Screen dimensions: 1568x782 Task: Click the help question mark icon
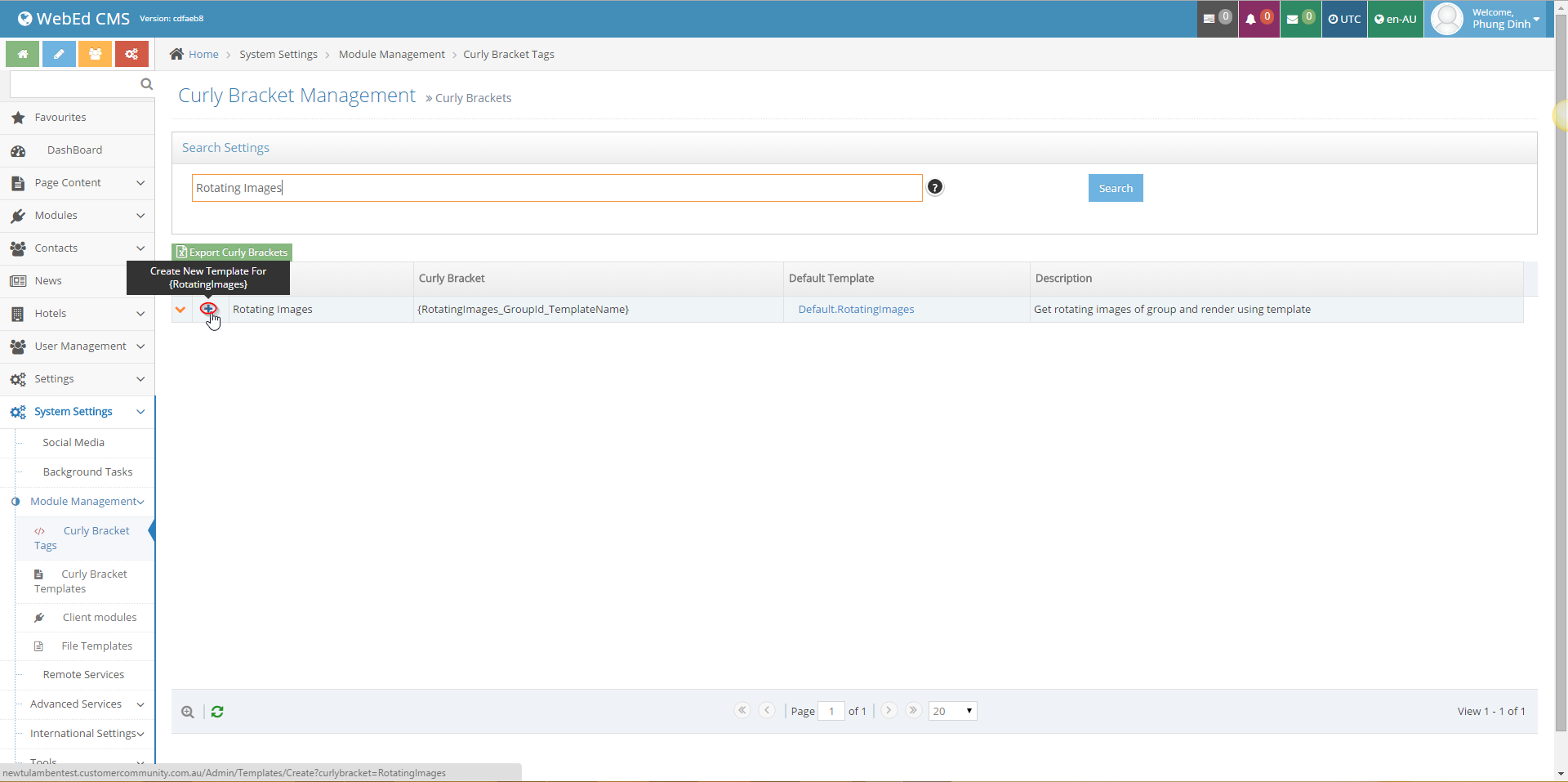935,187
